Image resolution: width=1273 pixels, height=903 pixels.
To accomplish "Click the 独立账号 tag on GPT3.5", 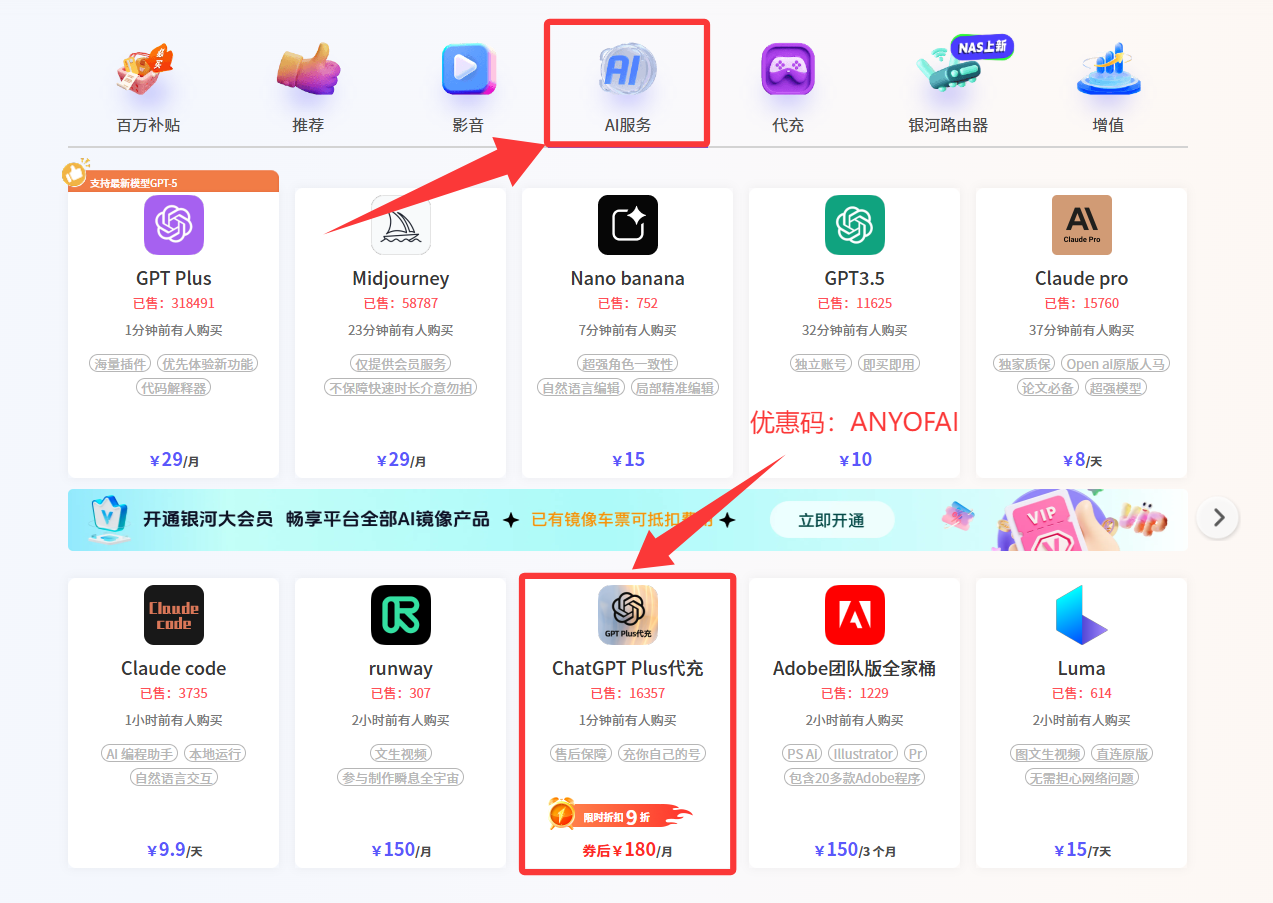I will pos(820,364).
